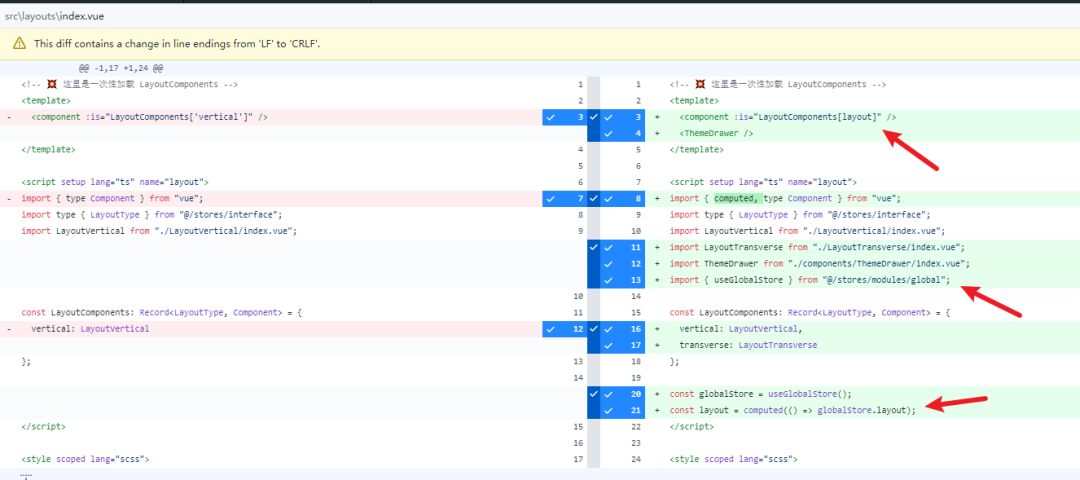Click new-side line number 10 beside import LayoutVertical

pos(638,231)
